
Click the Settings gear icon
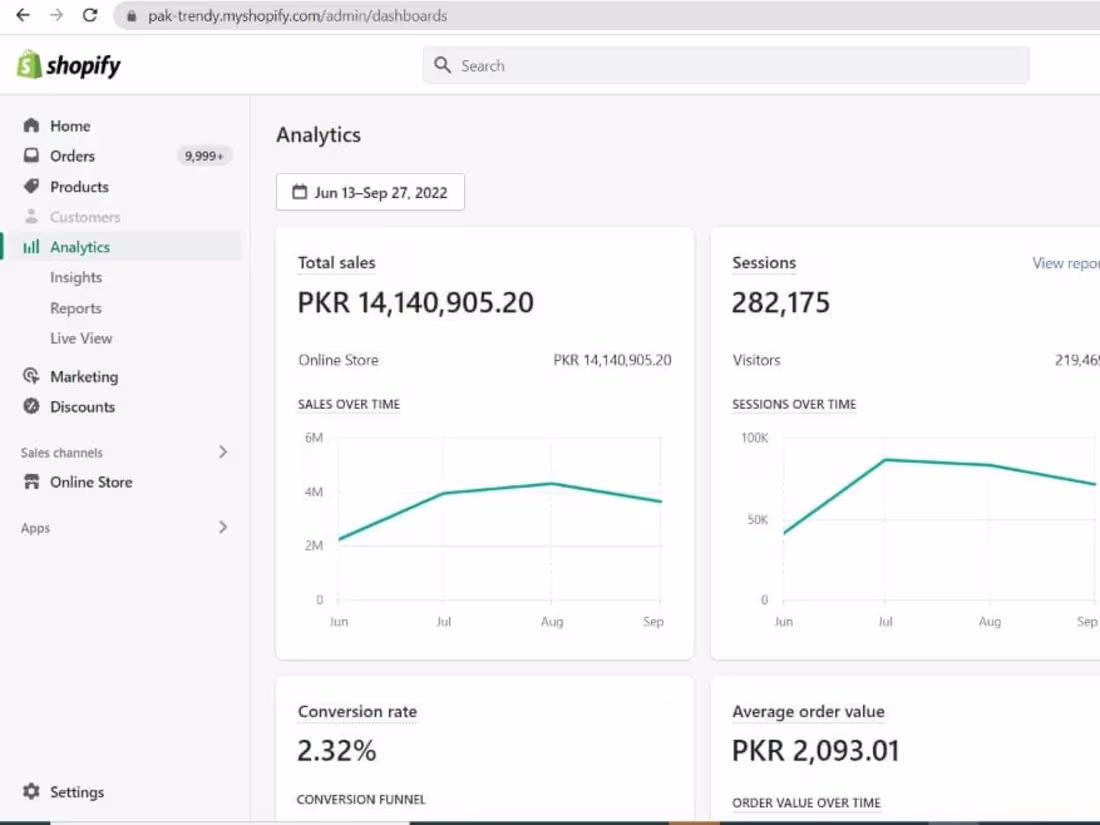point(31,791)
